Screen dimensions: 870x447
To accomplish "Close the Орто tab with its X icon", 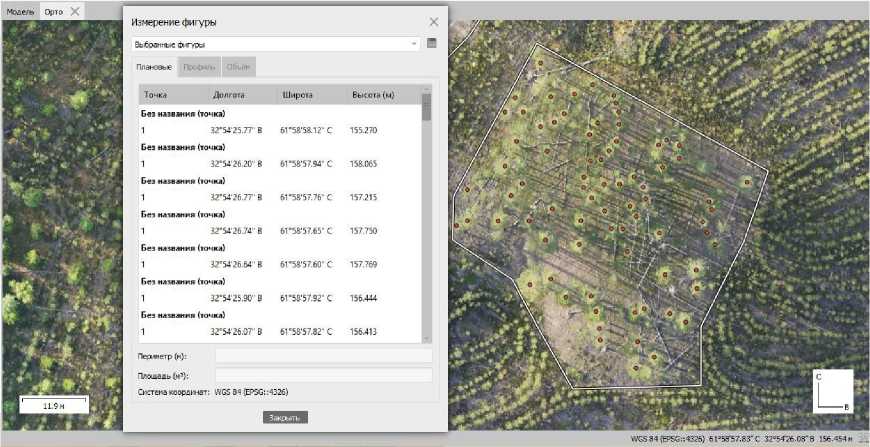I will click(75, 9).
